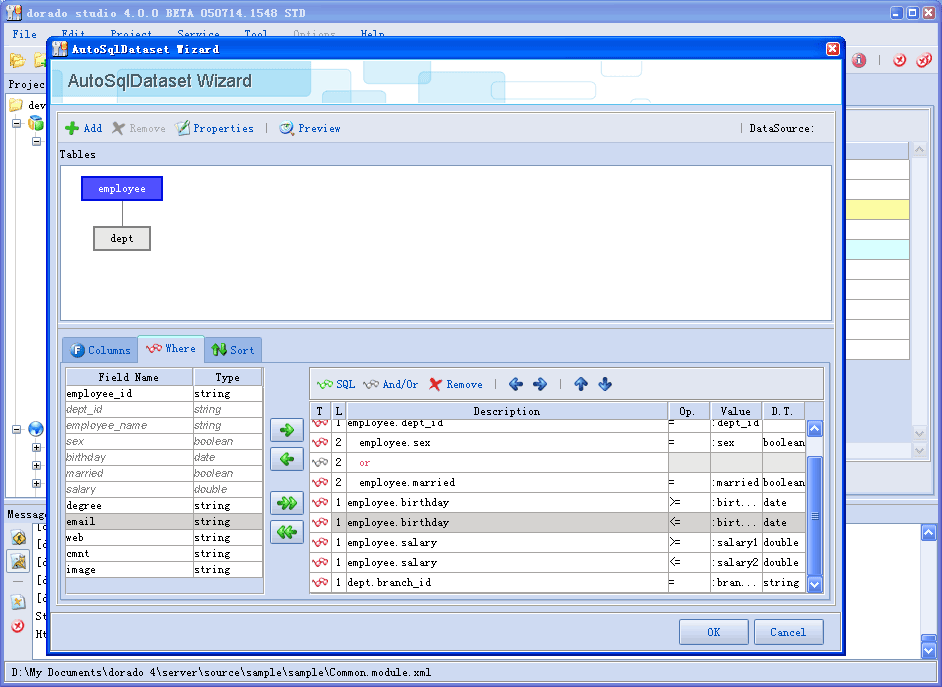Increase condition level with right arrow
The width and height of the screenshot is (942, 687).
pos(540,384)
